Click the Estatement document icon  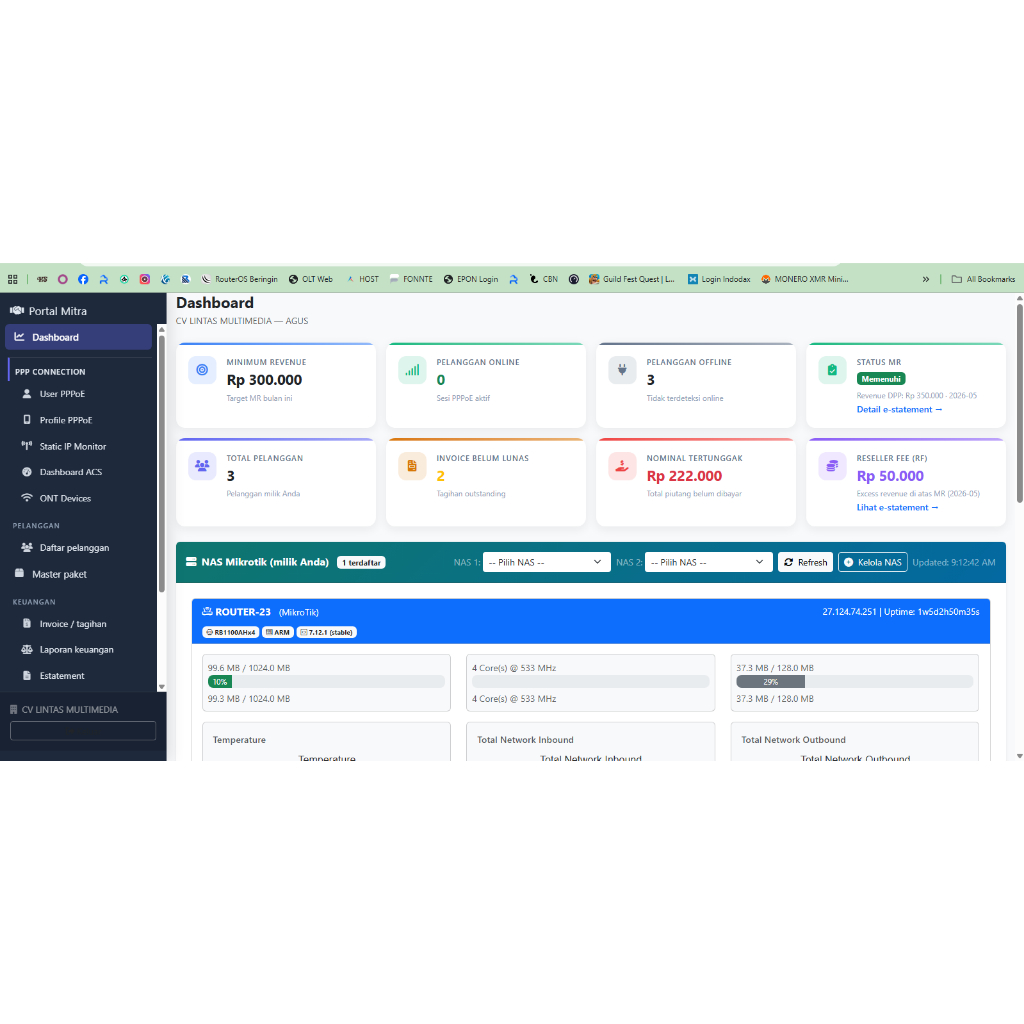click(x=27, y=675)
